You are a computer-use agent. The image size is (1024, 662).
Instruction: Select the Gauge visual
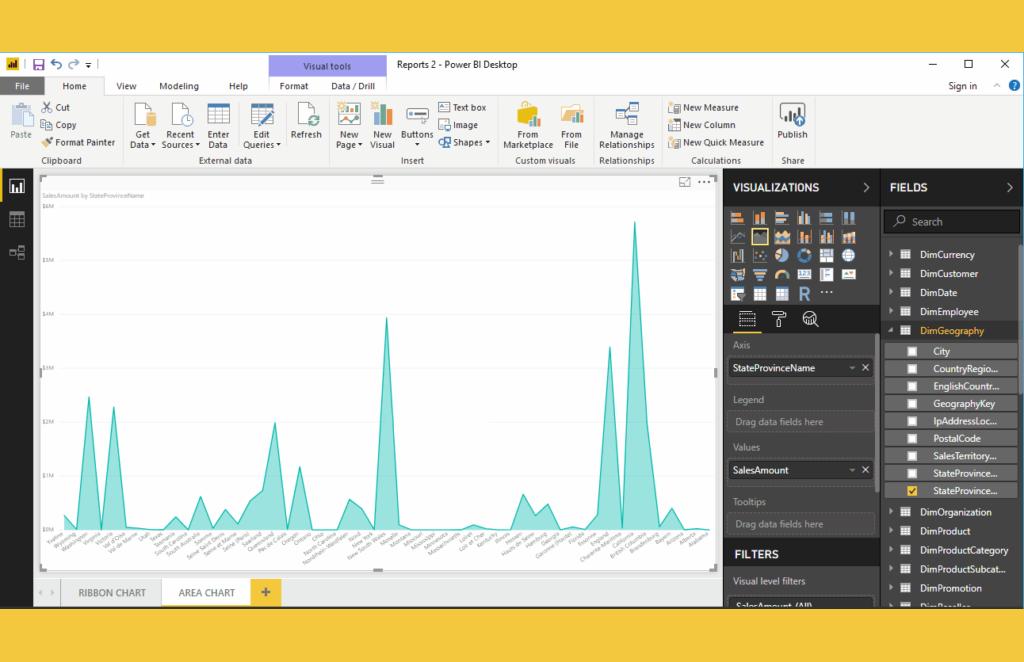click(x=782, y=275)
